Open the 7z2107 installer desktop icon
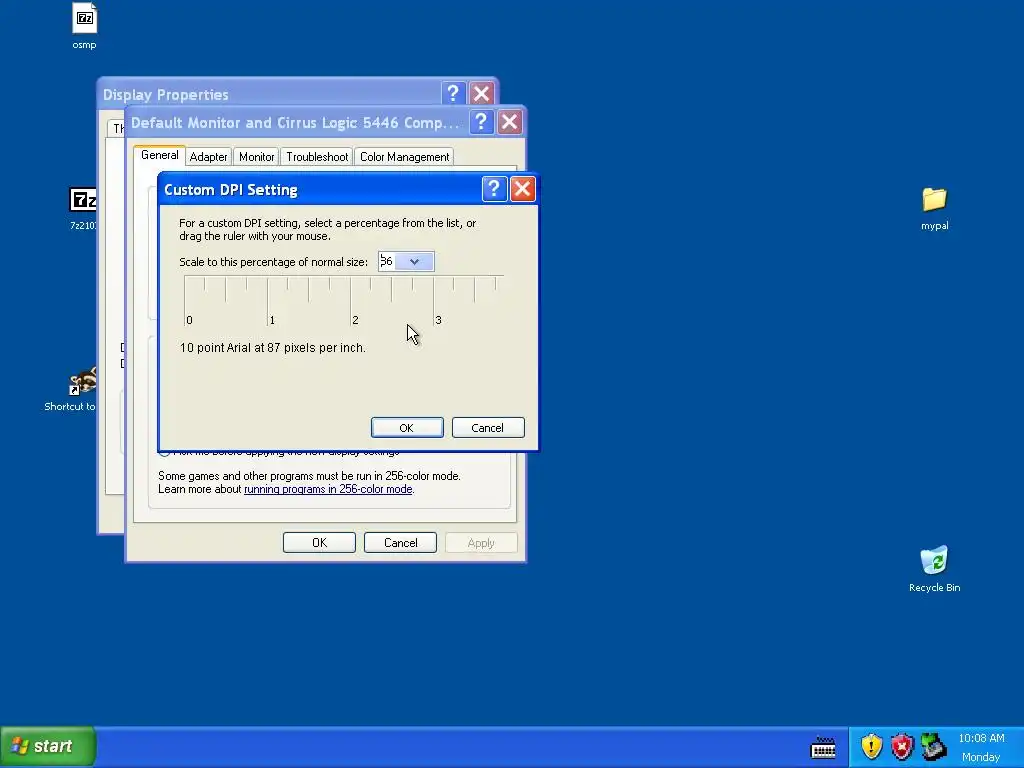The height and width of the screenshot is (768, 1024). [x=83, y=200]
